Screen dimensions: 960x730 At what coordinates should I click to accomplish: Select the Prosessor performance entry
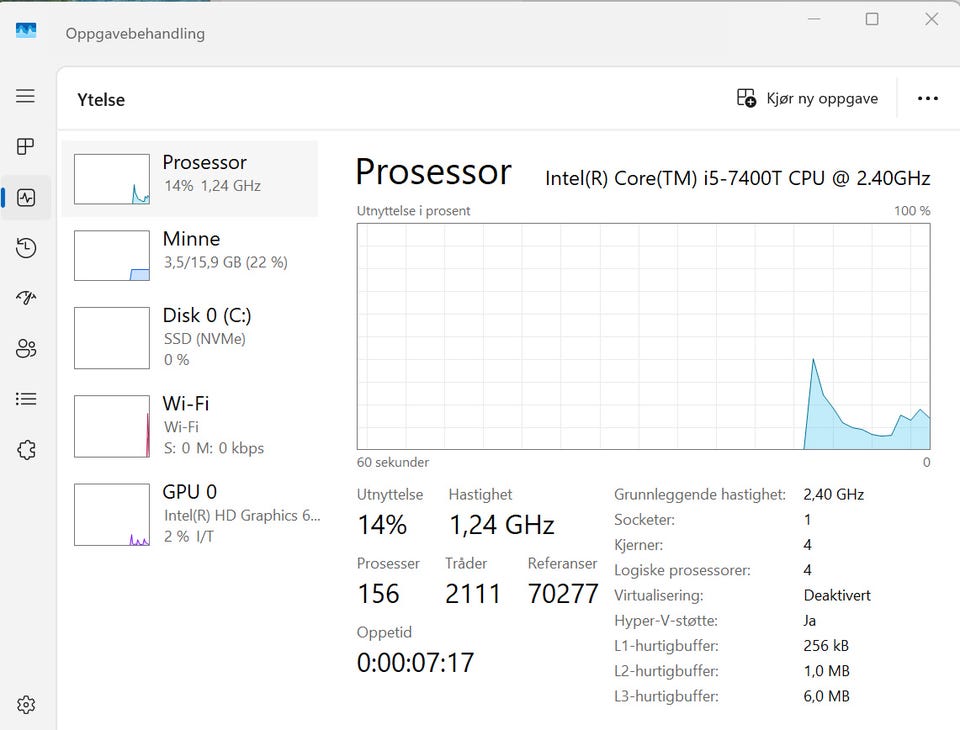pos(190,178)
